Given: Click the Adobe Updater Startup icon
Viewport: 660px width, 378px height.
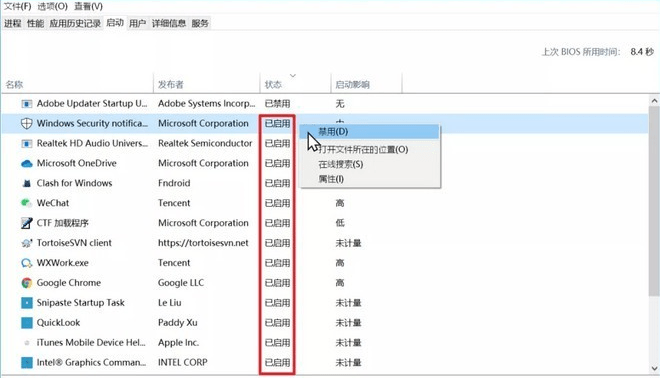Looking at the screenshot, I should click(x=27, y=104).
